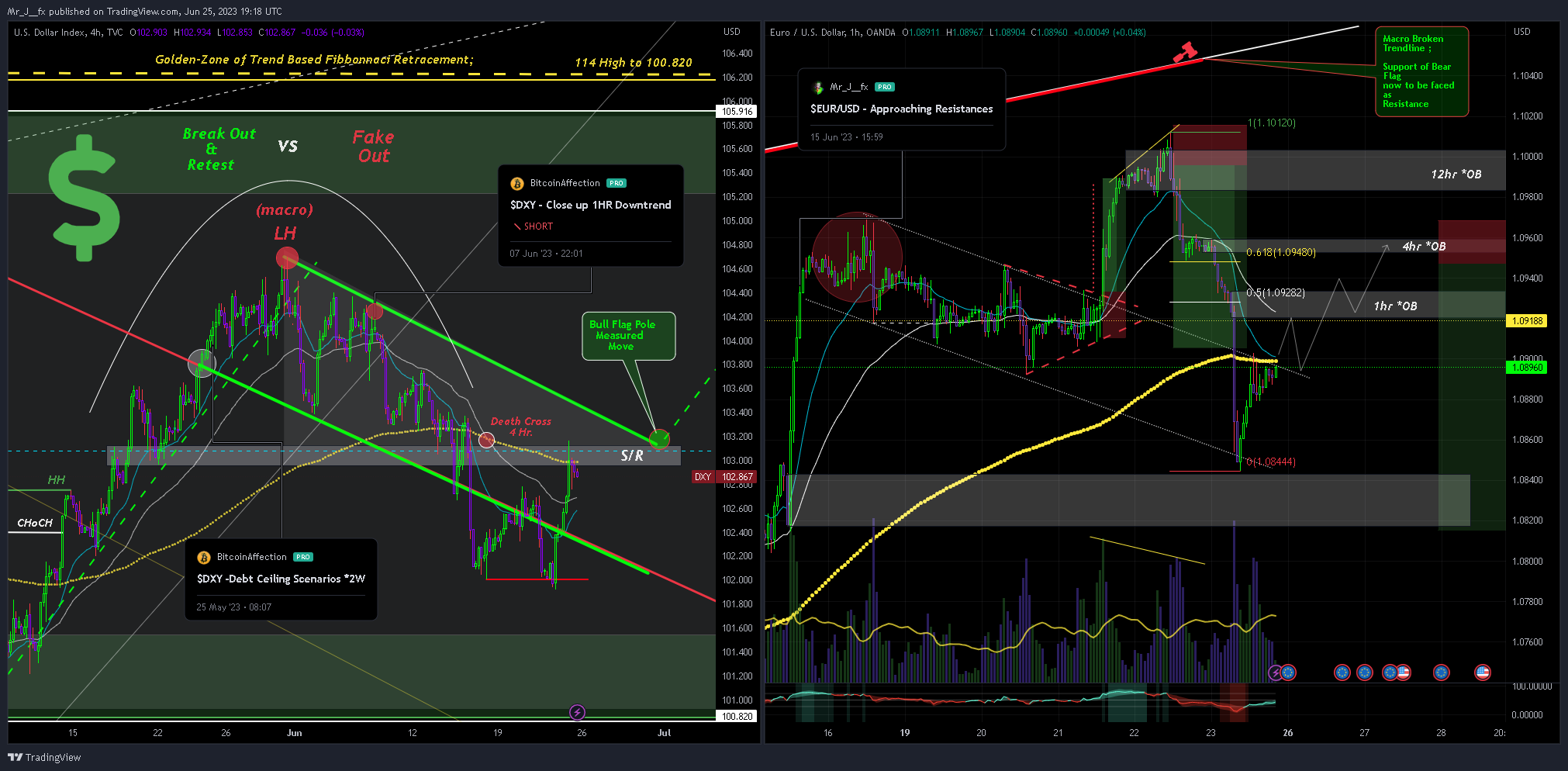Click the Mr_J_fx username on the idea card

[x=849, y=87]
